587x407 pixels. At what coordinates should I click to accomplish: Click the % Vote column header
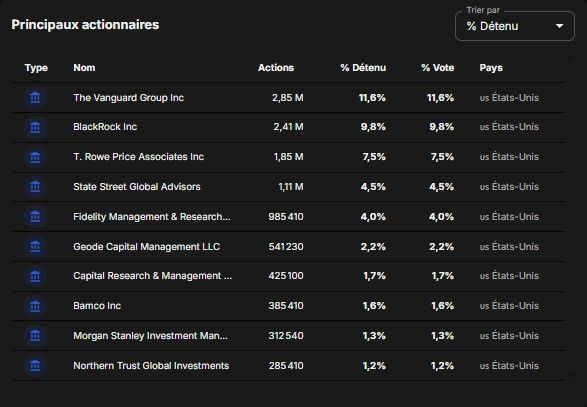pyautogui.click(x=437, y=68)
